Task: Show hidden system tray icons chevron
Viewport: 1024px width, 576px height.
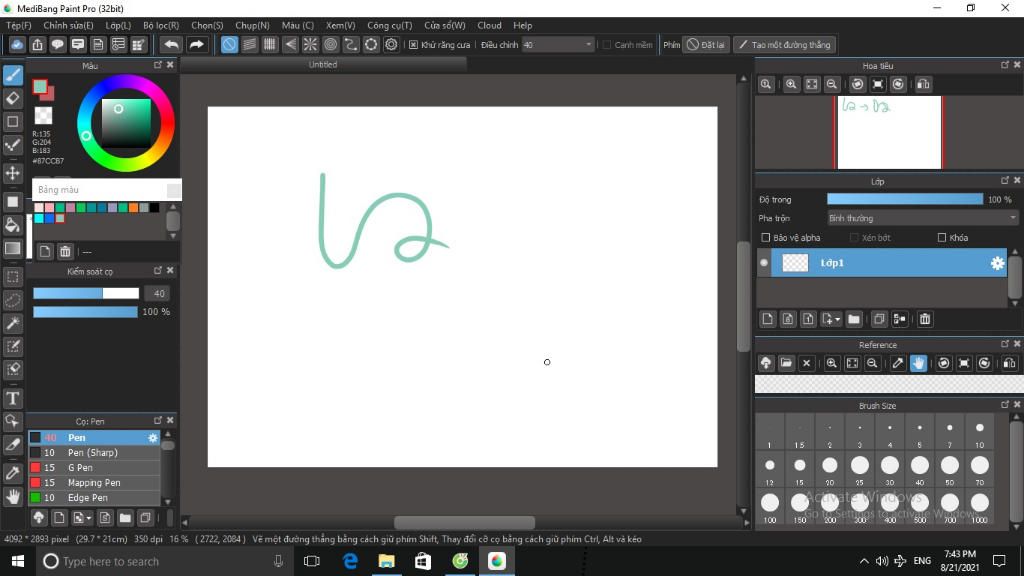Action: pyautogui.click(x=864, y=561)
